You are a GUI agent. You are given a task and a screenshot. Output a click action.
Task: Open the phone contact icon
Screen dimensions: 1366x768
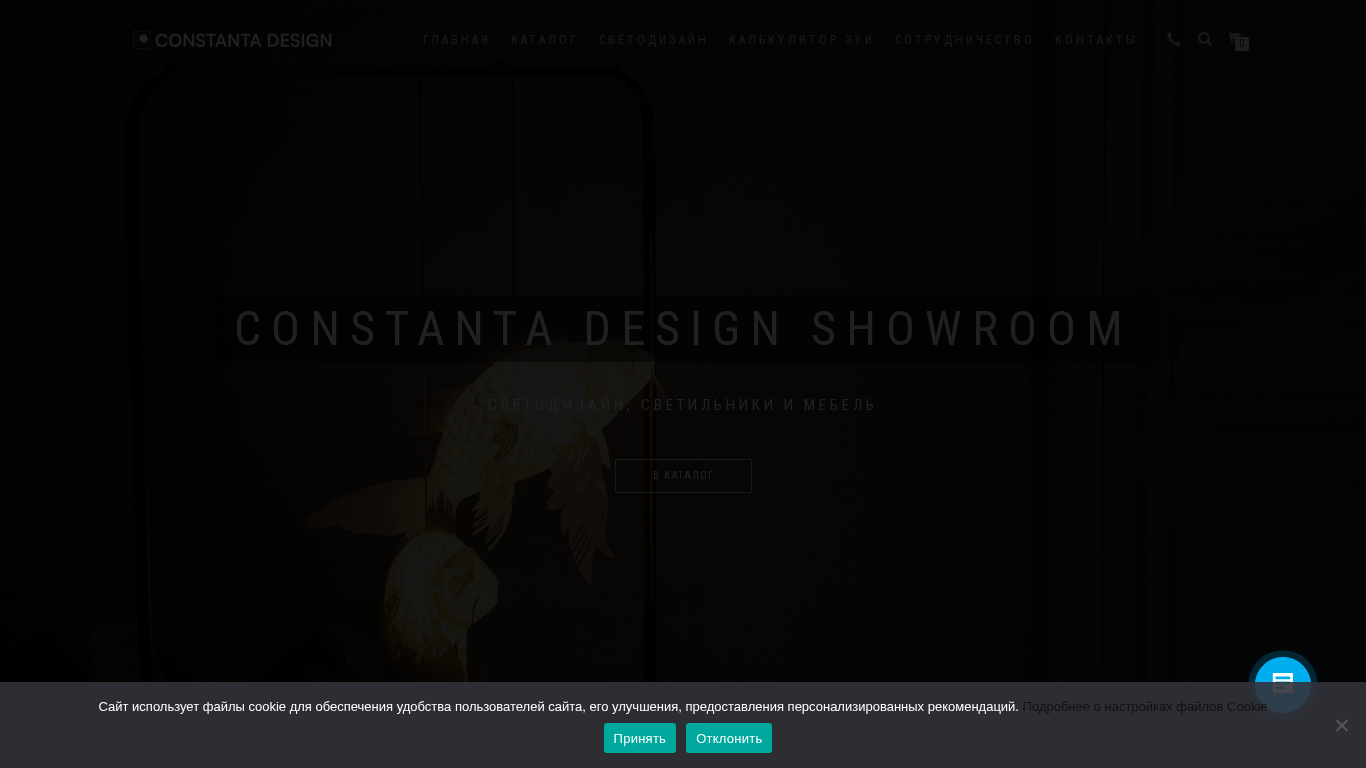coord(1174,39)
